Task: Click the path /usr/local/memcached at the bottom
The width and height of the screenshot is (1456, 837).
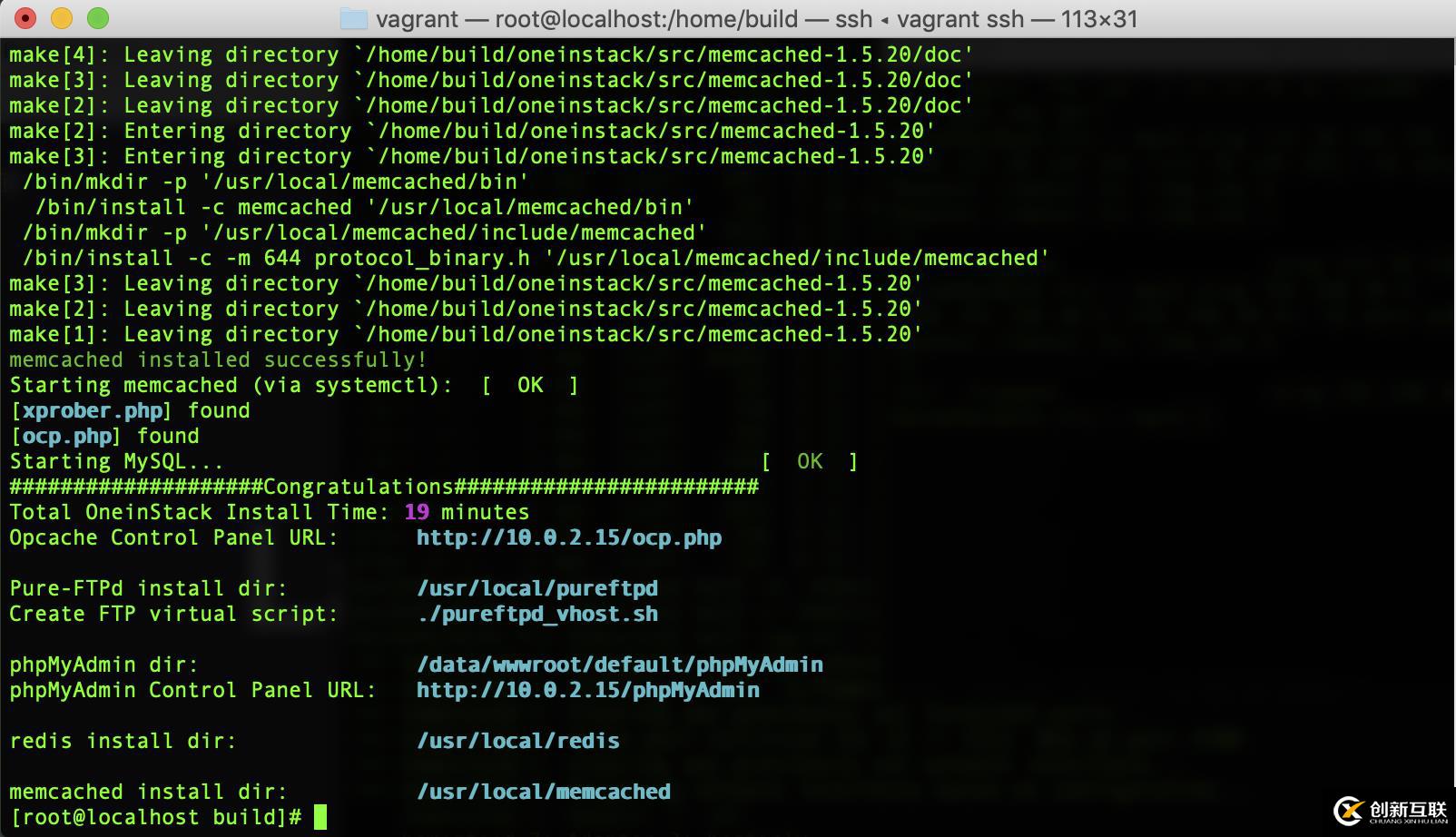Action: [x=544, y=792]
